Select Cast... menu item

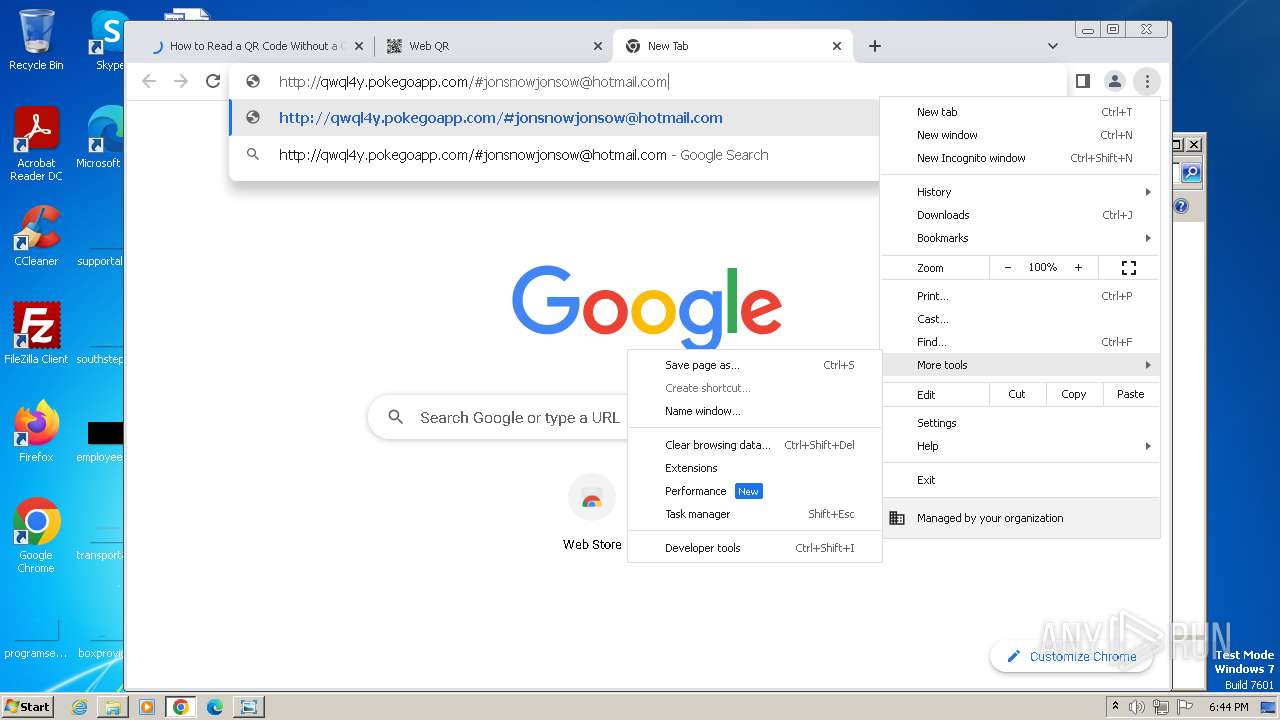click(1020, 319)
